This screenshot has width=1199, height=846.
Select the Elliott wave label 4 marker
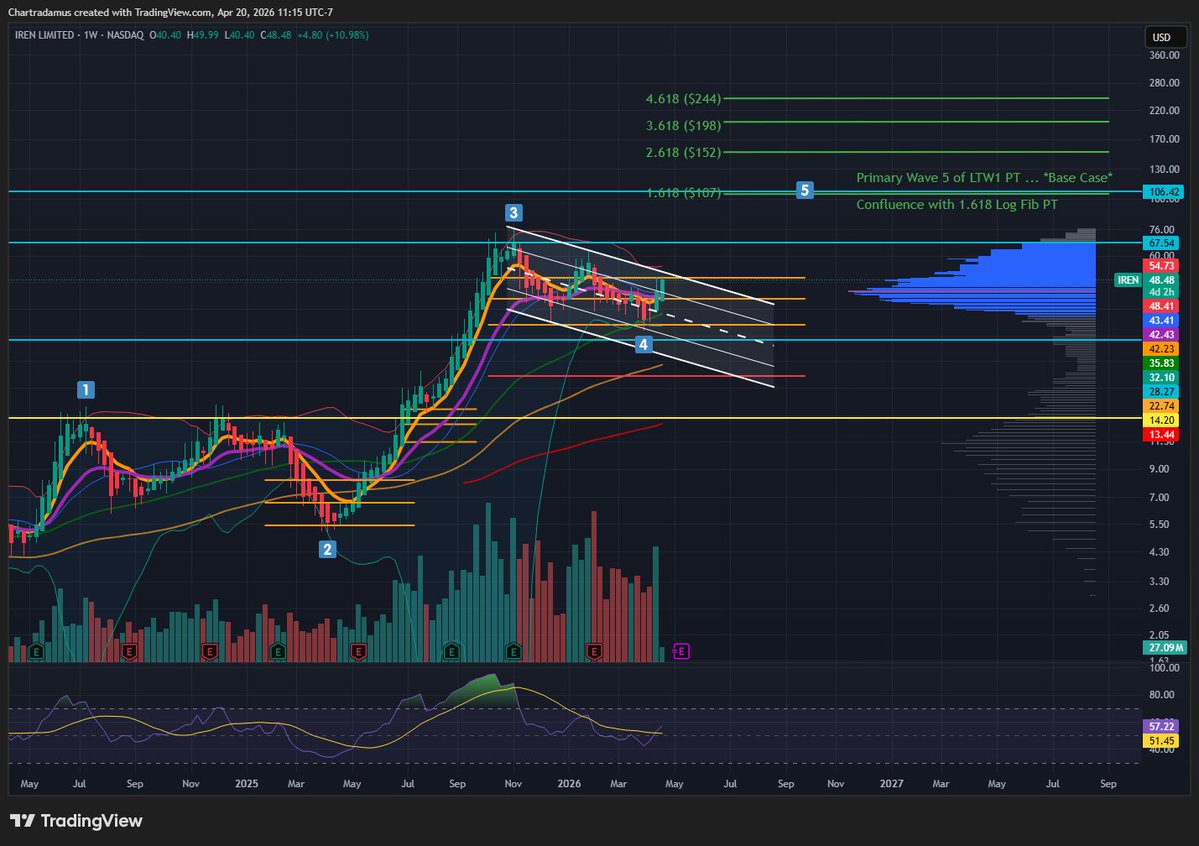coord(643,344)
